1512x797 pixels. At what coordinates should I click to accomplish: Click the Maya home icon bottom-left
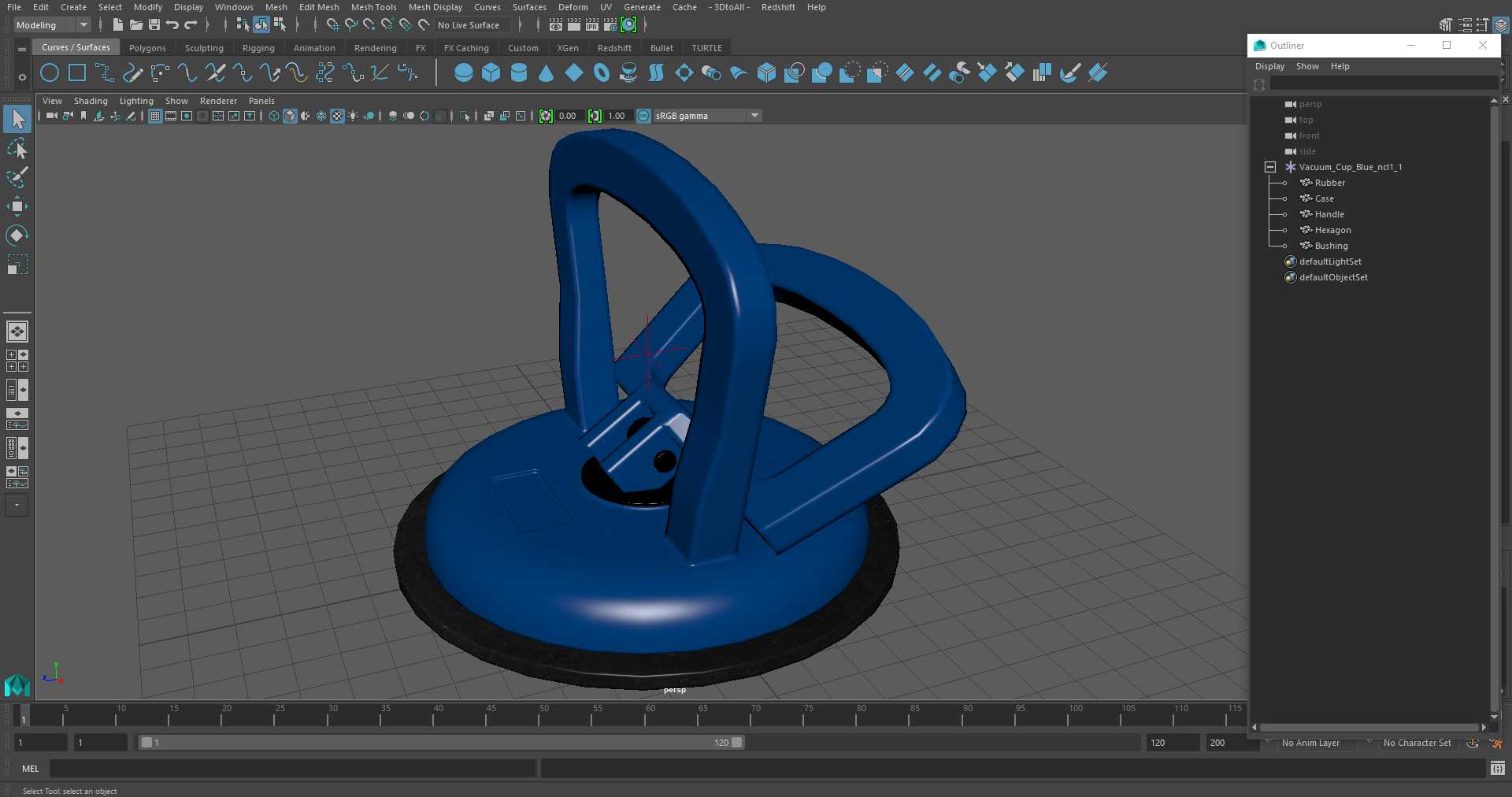(x=17, y=685)
